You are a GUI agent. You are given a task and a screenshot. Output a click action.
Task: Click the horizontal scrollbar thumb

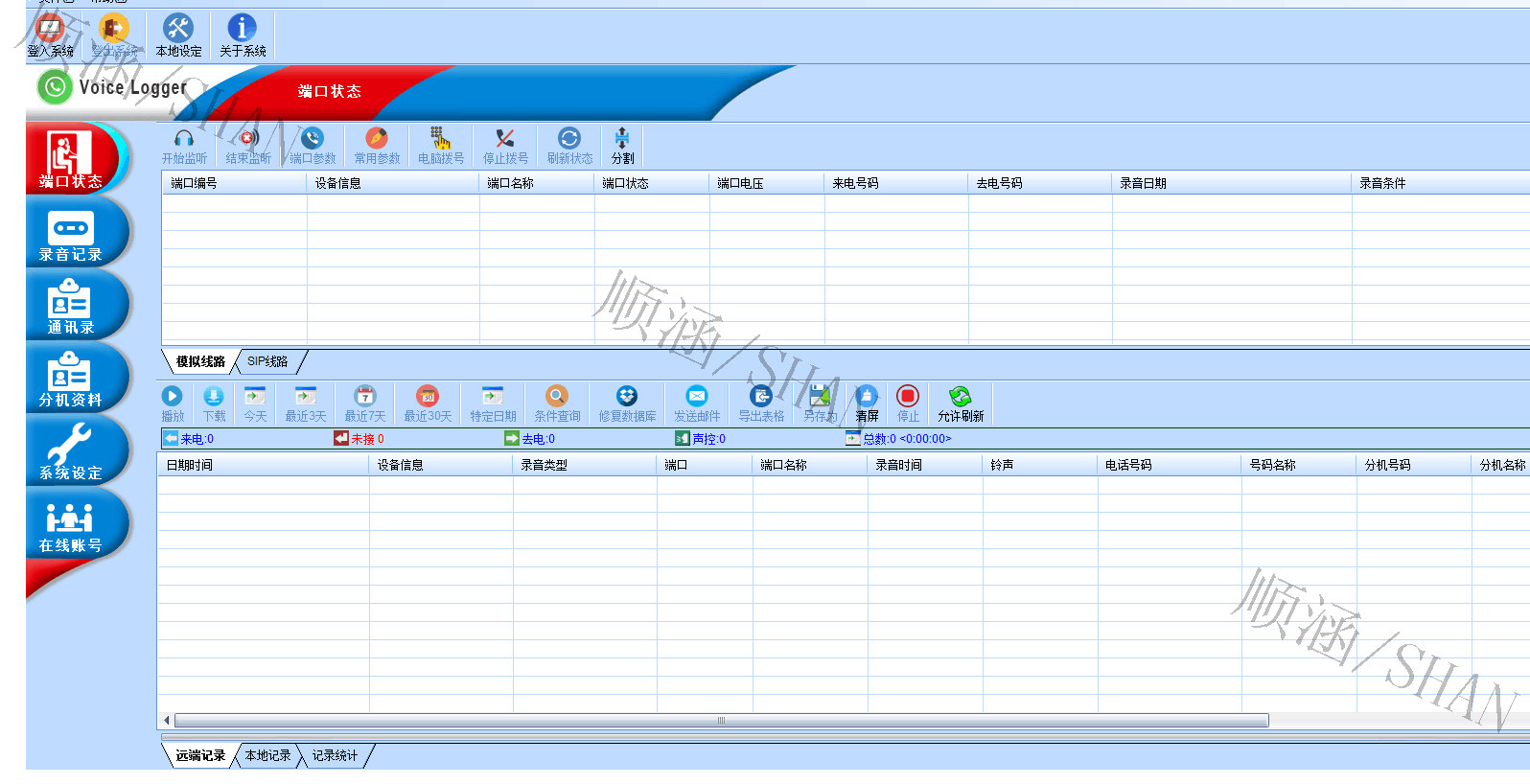pos(722,720)
